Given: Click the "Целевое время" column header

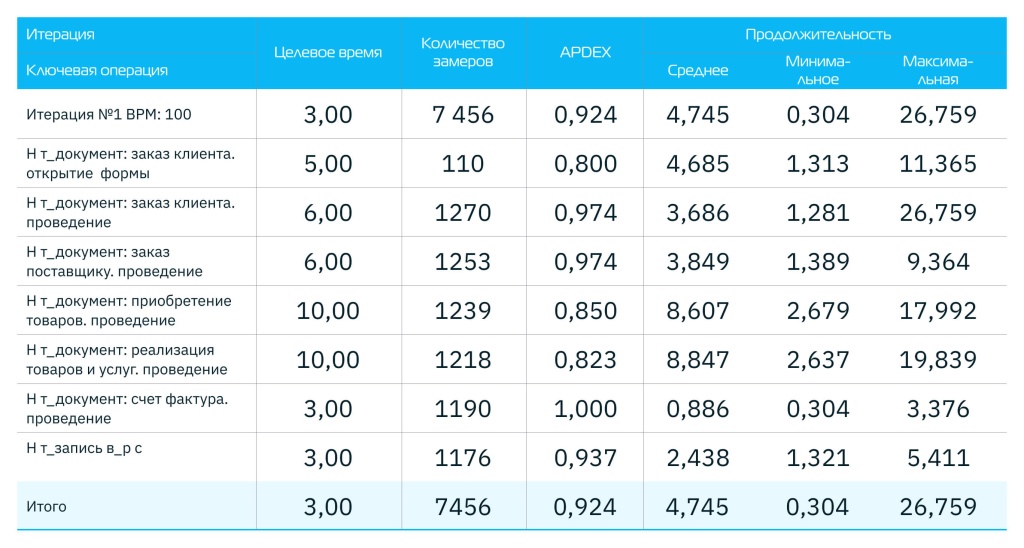Looking at the screenshot, I should point(327,52).
